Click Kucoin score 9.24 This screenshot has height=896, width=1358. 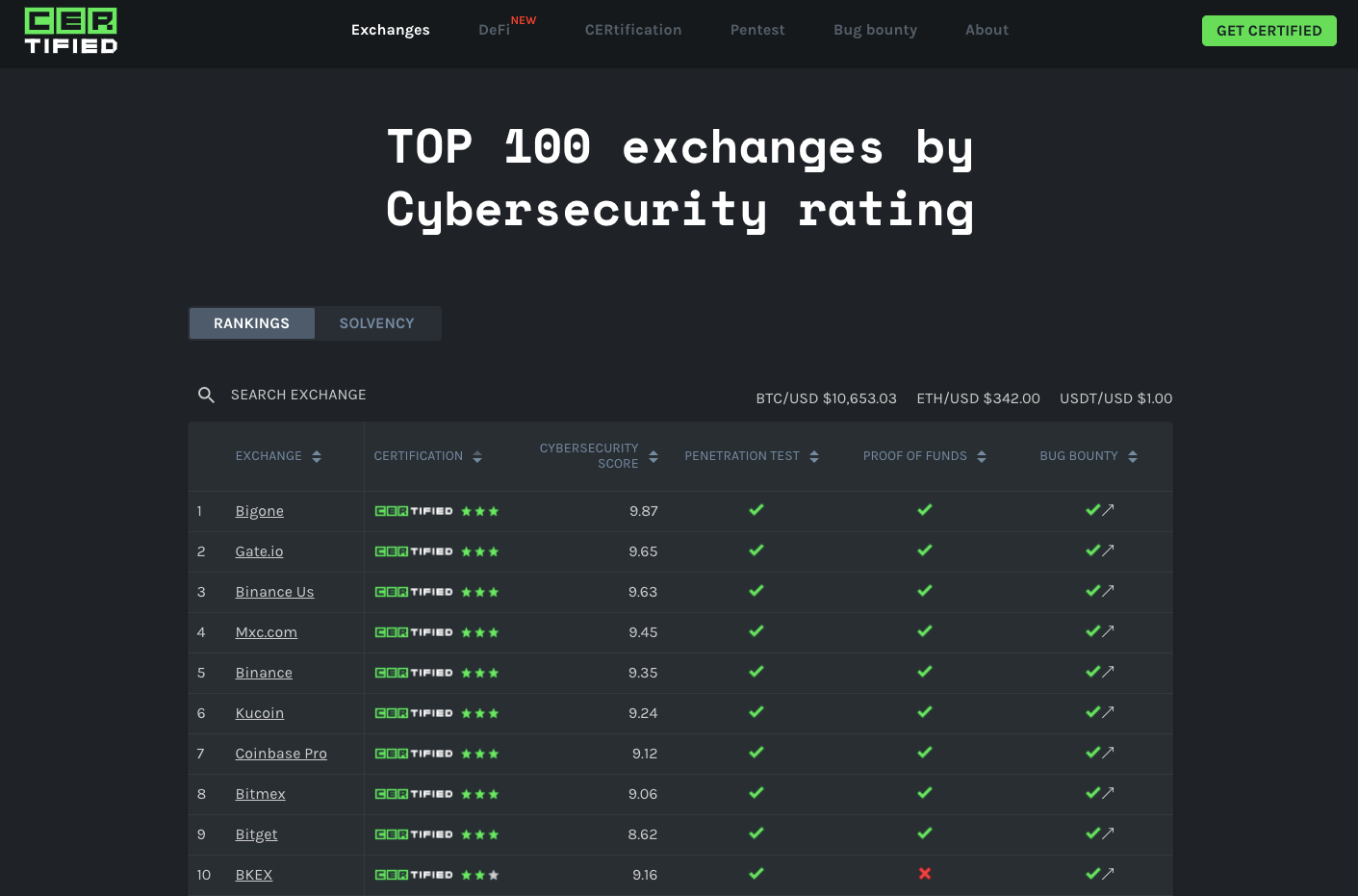click(x=643, y=713)
